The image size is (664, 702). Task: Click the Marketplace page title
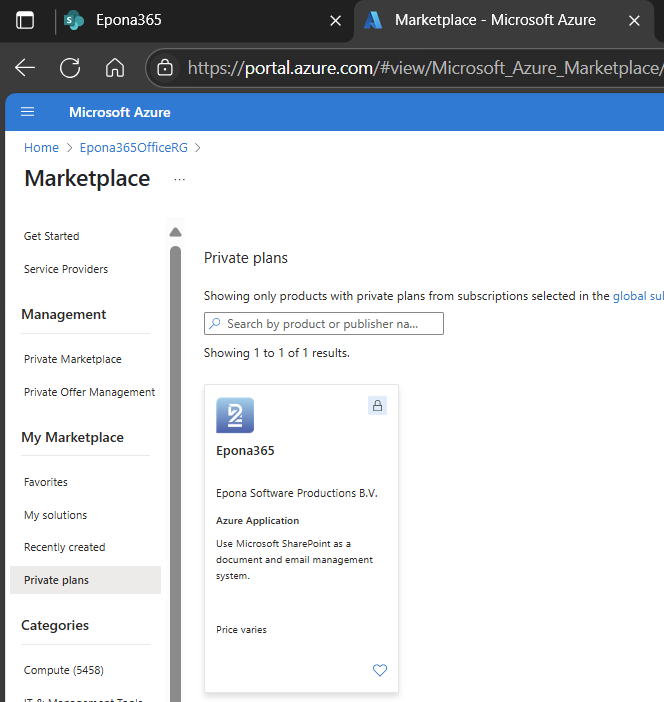pos(87,178)
